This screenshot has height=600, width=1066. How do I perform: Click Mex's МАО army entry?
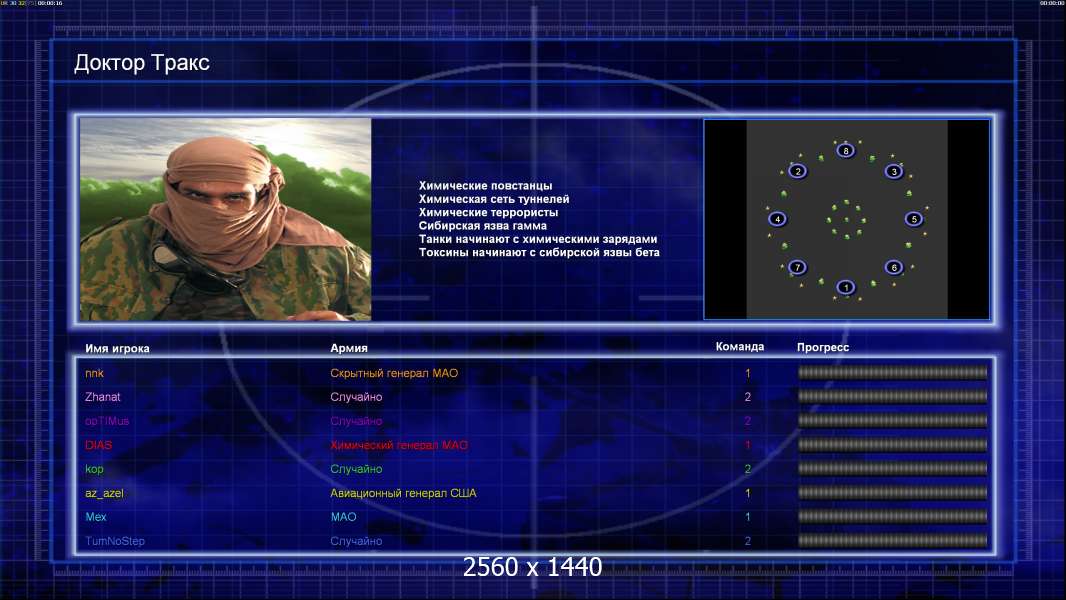343,517
